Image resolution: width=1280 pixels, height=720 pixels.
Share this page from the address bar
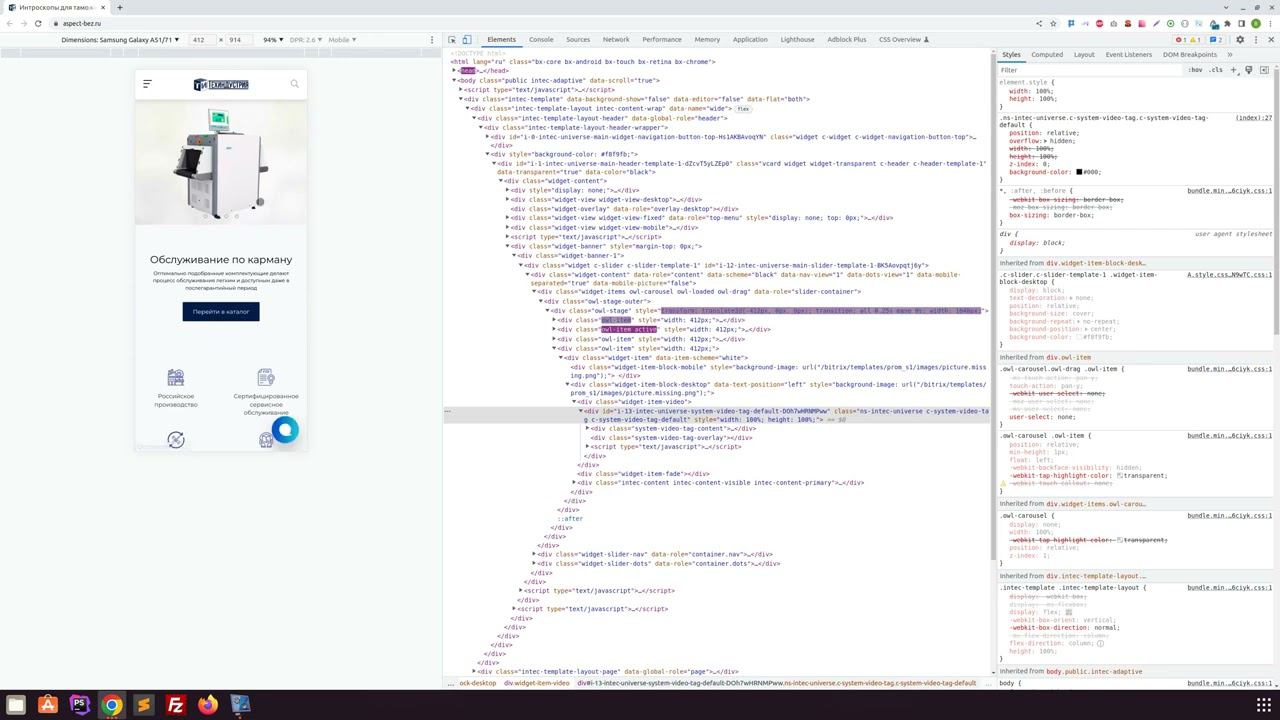pyautogui.click(x=1039, y=23)
